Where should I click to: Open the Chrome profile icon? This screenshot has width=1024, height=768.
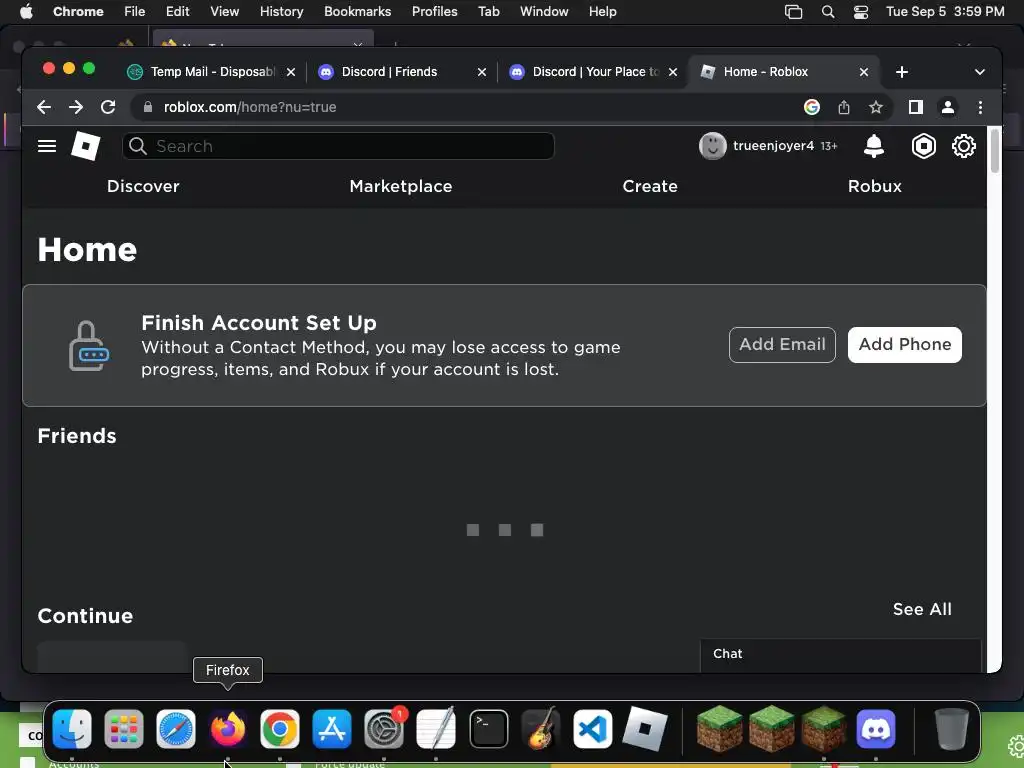(x=948, y=107)
